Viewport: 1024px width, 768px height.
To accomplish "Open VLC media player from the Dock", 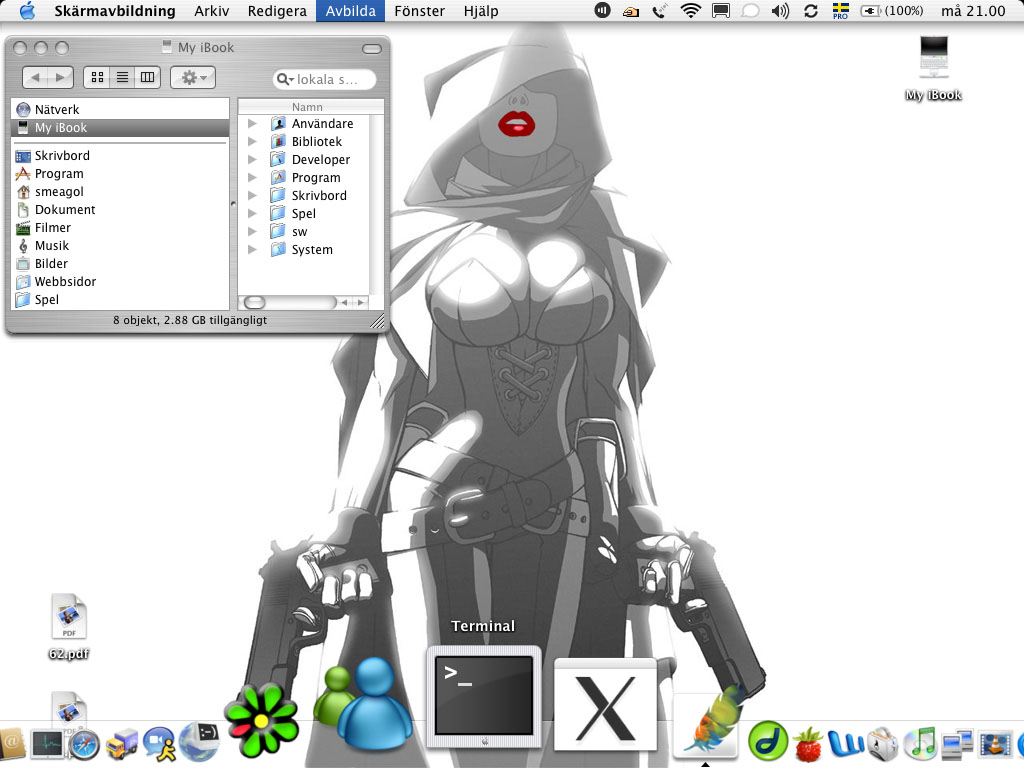I will (994, 744).
